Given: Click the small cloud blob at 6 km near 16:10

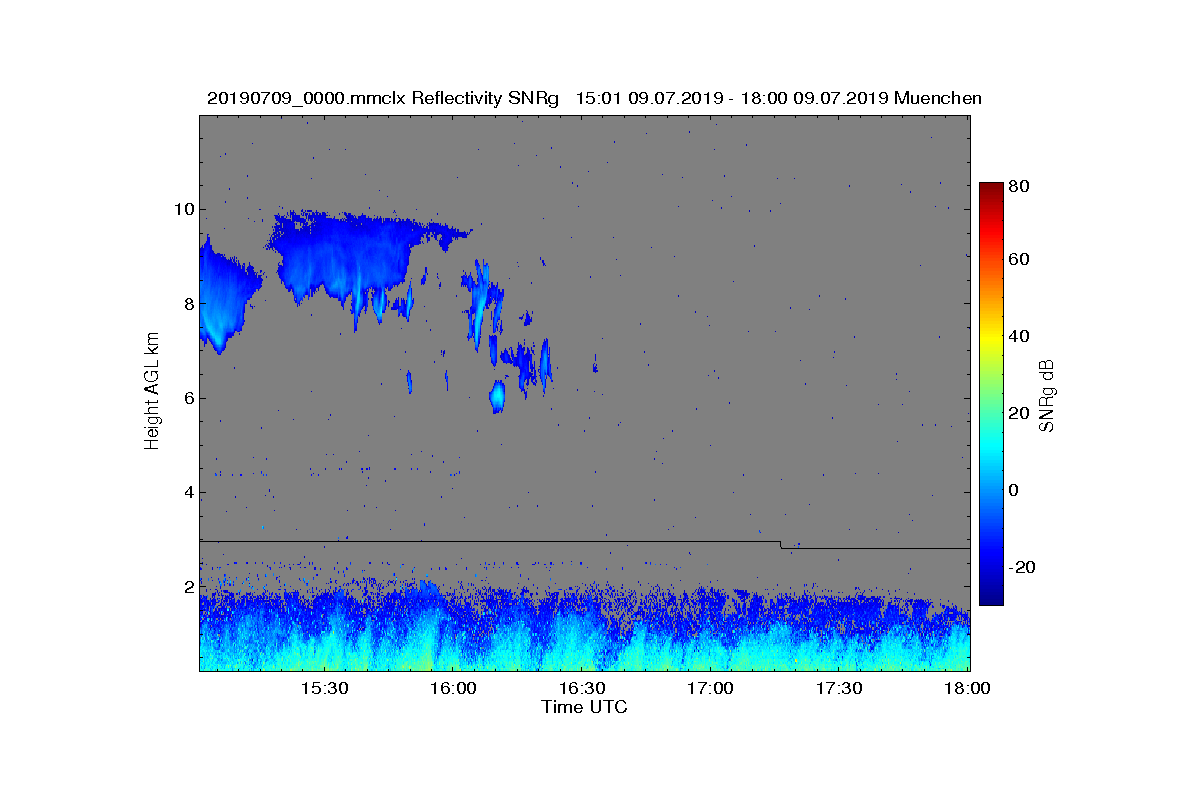Looking at the screenshot, I should tap(497, 396).
